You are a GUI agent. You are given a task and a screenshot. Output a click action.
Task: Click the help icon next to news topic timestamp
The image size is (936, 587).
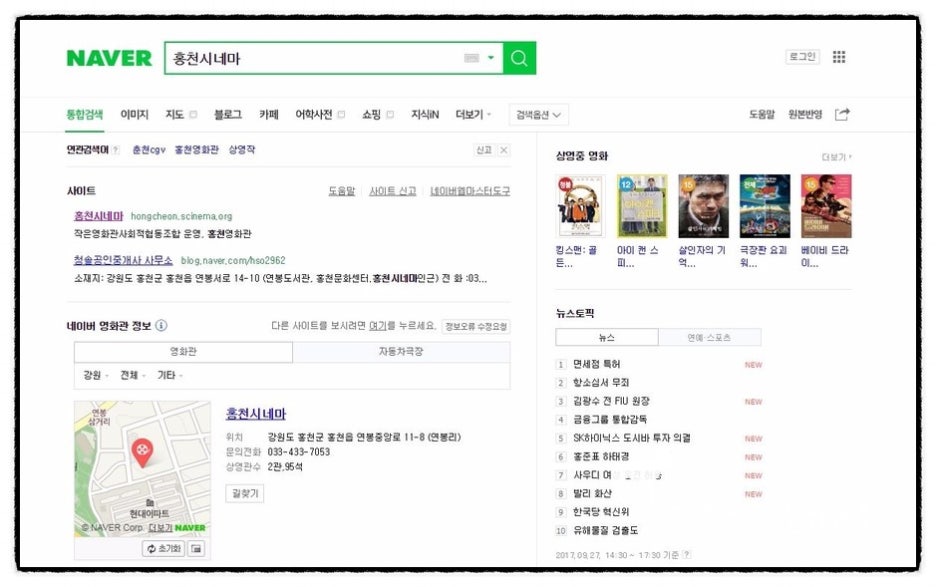(687, 555)
